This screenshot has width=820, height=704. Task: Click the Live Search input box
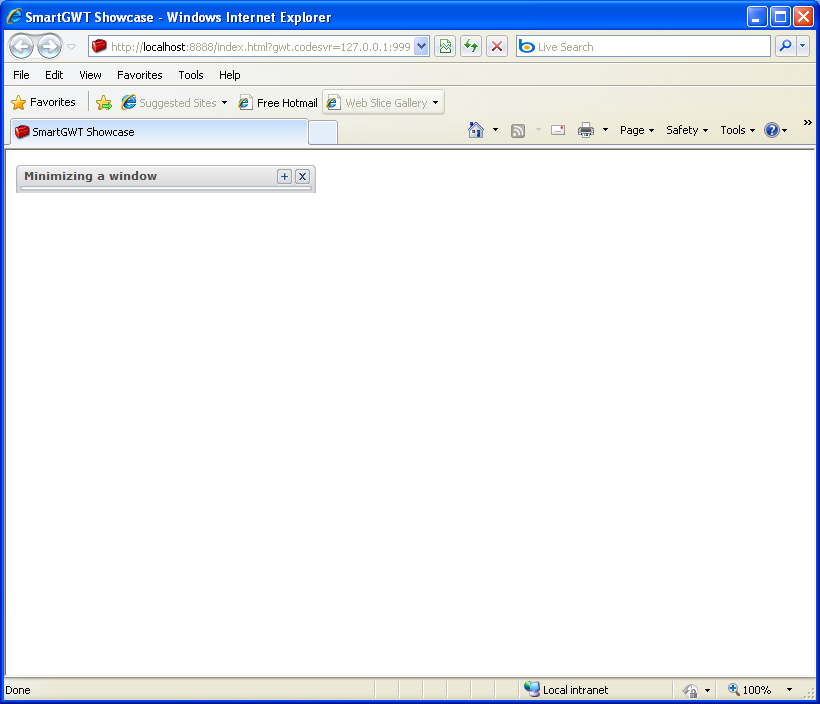pos(643,47)
